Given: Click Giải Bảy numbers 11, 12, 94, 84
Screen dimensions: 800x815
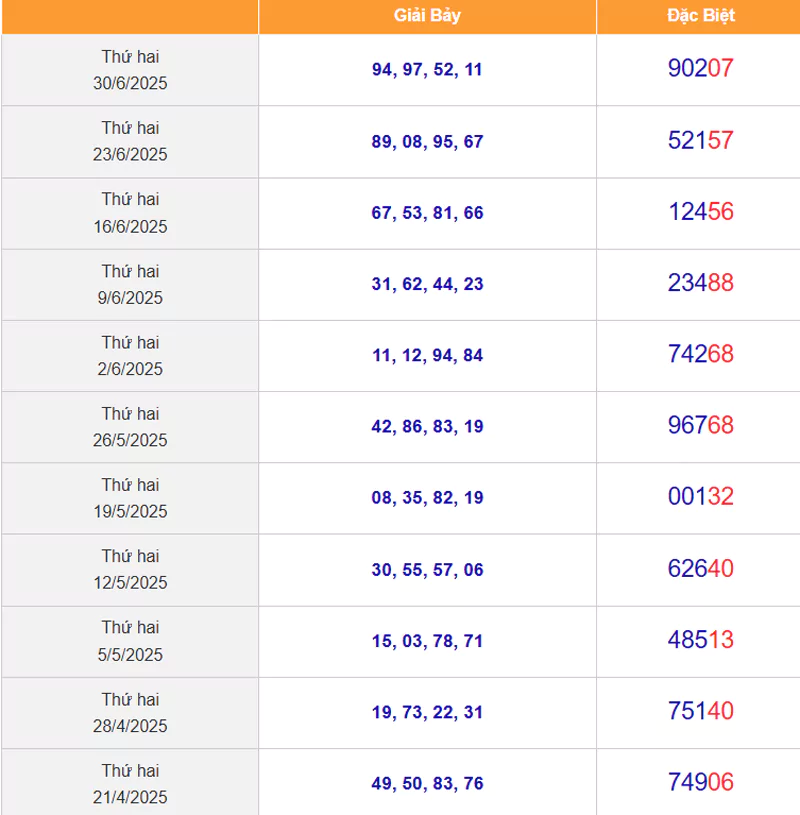Looking at the screenshot, I should 427,355.
